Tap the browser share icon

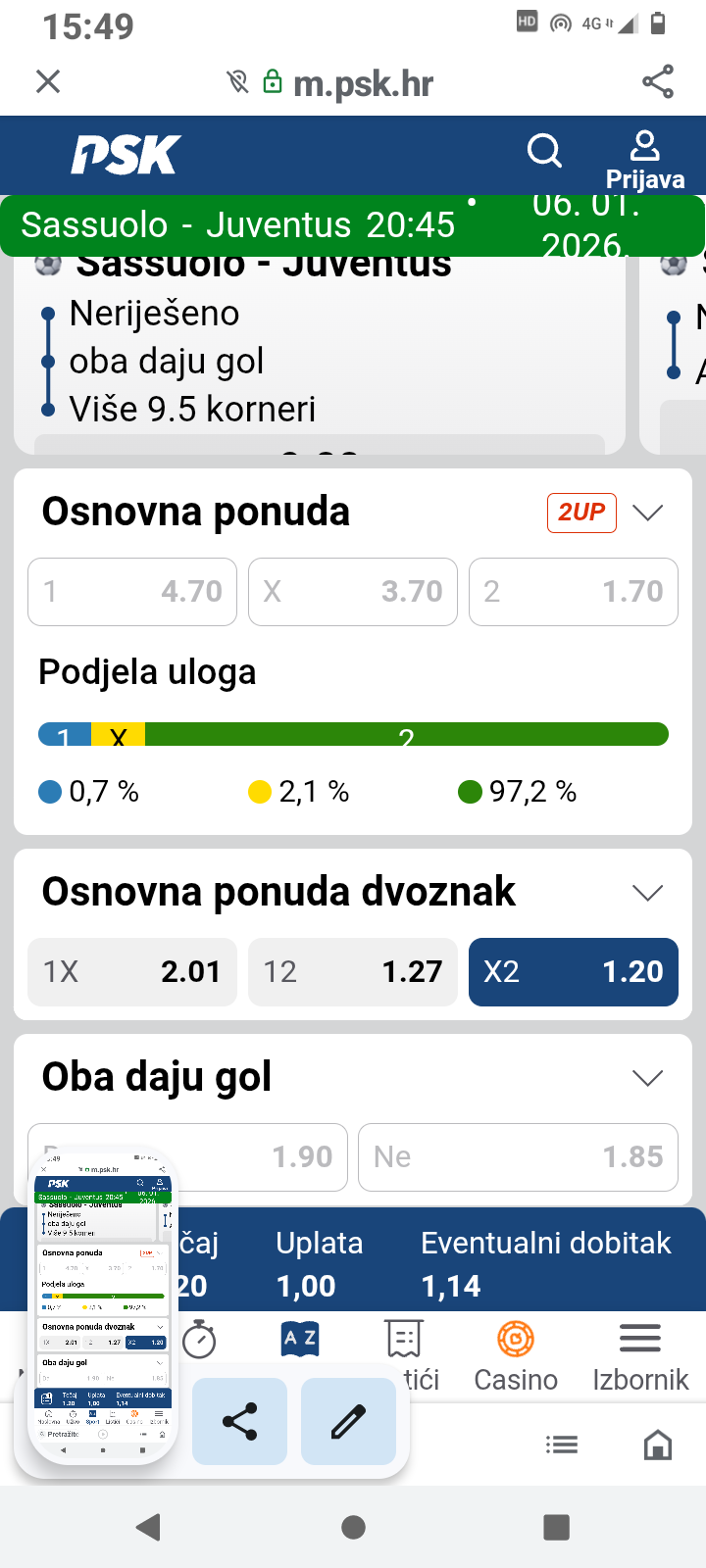658,81
